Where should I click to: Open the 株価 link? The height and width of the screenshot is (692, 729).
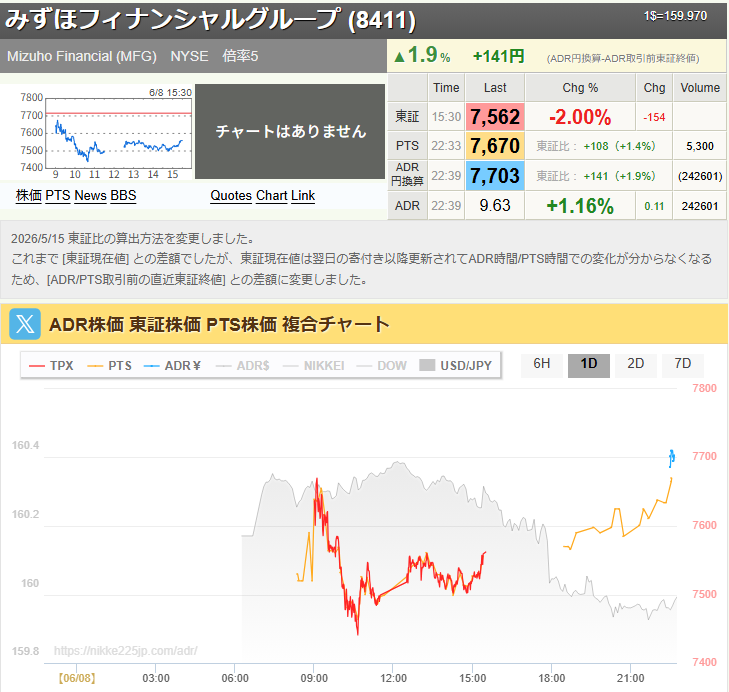click(x=29, y=195)
